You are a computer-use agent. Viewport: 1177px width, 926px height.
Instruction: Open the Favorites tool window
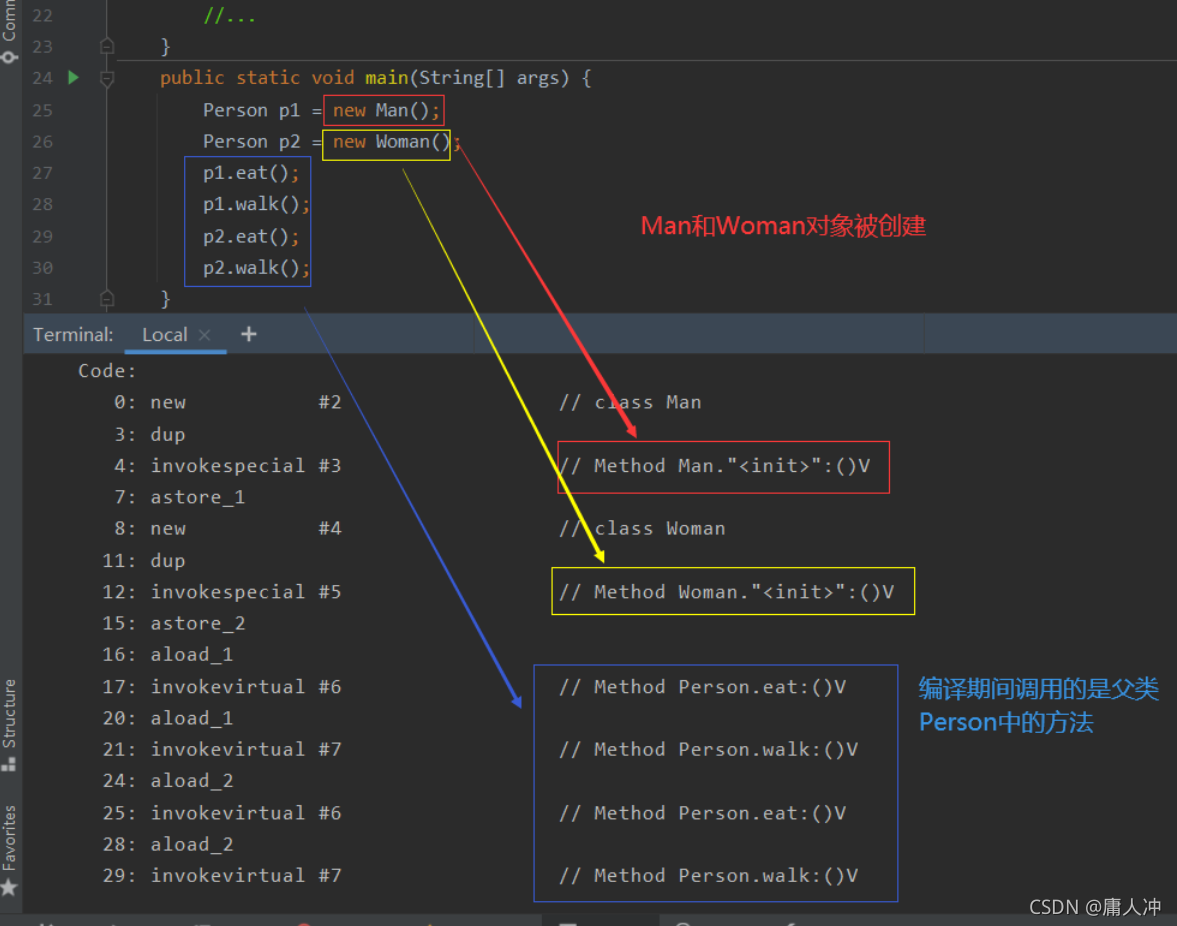[x=9, y=837]
